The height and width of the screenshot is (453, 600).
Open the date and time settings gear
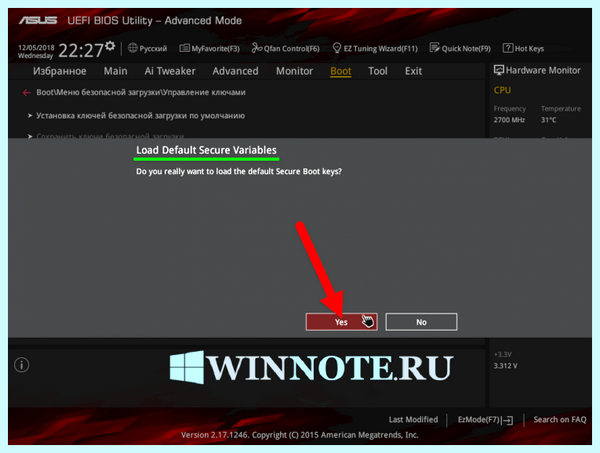pos(110,46)
